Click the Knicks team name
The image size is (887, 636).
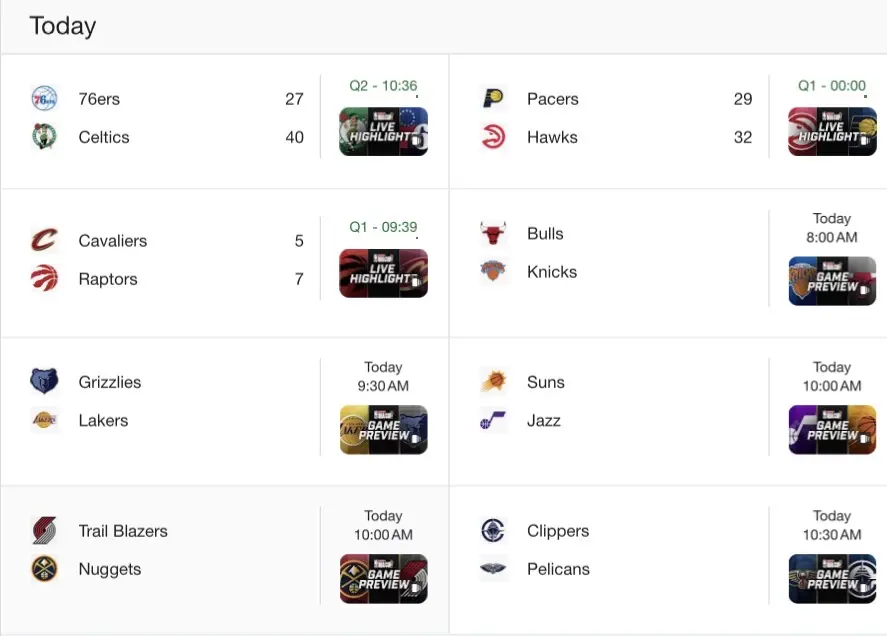[552, 272]
